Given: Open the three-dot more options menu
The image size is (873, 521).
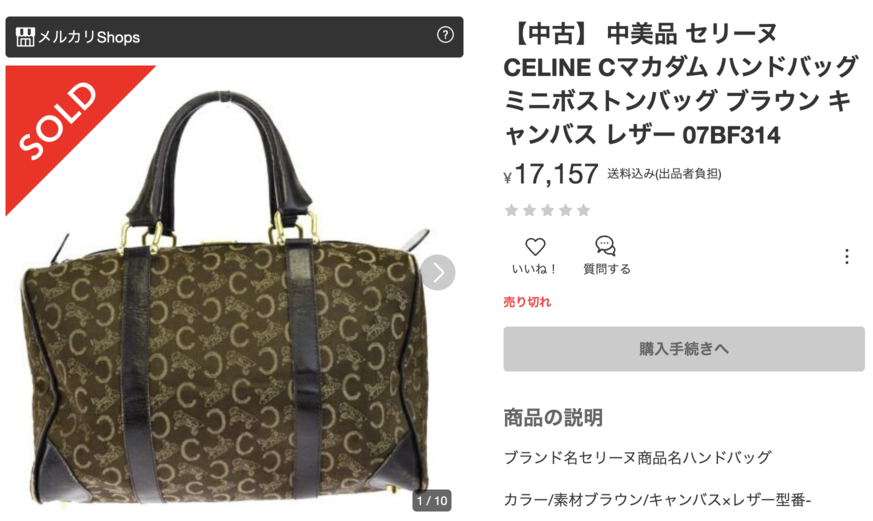Looking at the screenshot, I should [846, 256].
